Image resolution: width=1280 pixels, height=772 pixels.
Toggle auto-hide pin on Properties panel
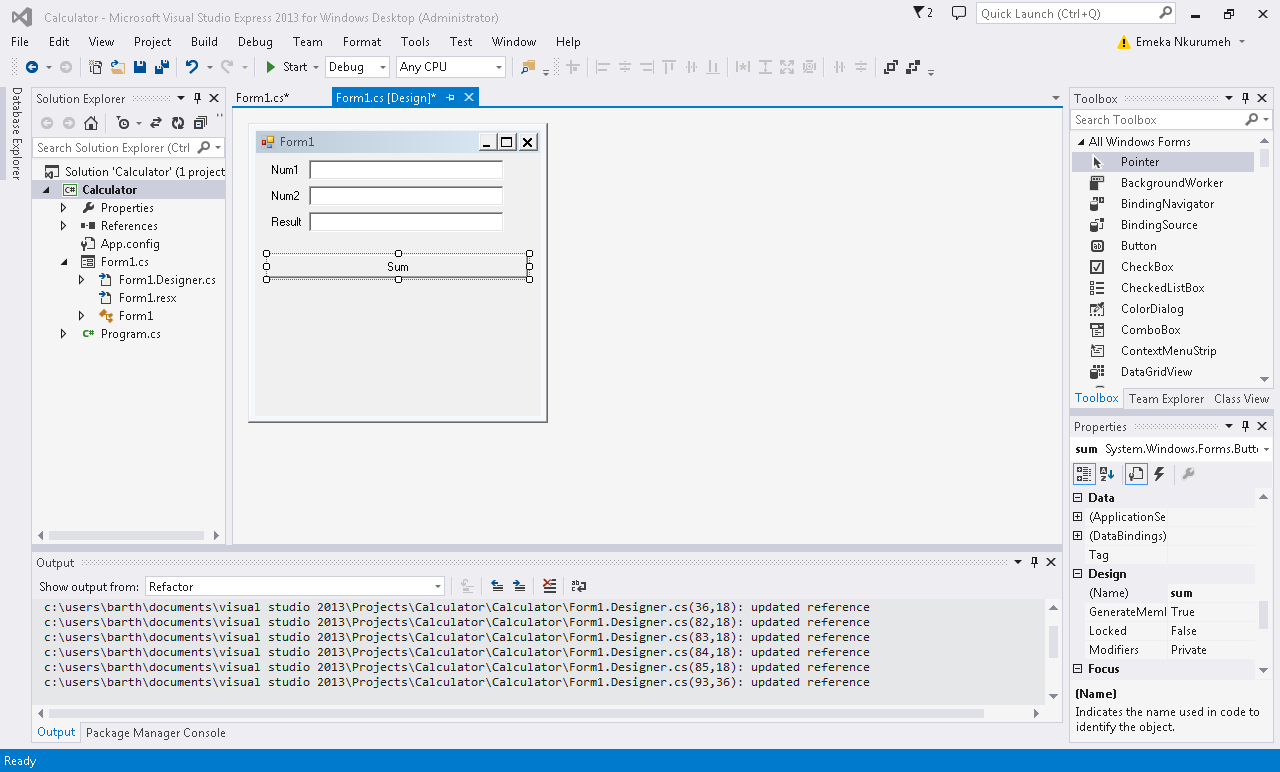point(1245,426)
